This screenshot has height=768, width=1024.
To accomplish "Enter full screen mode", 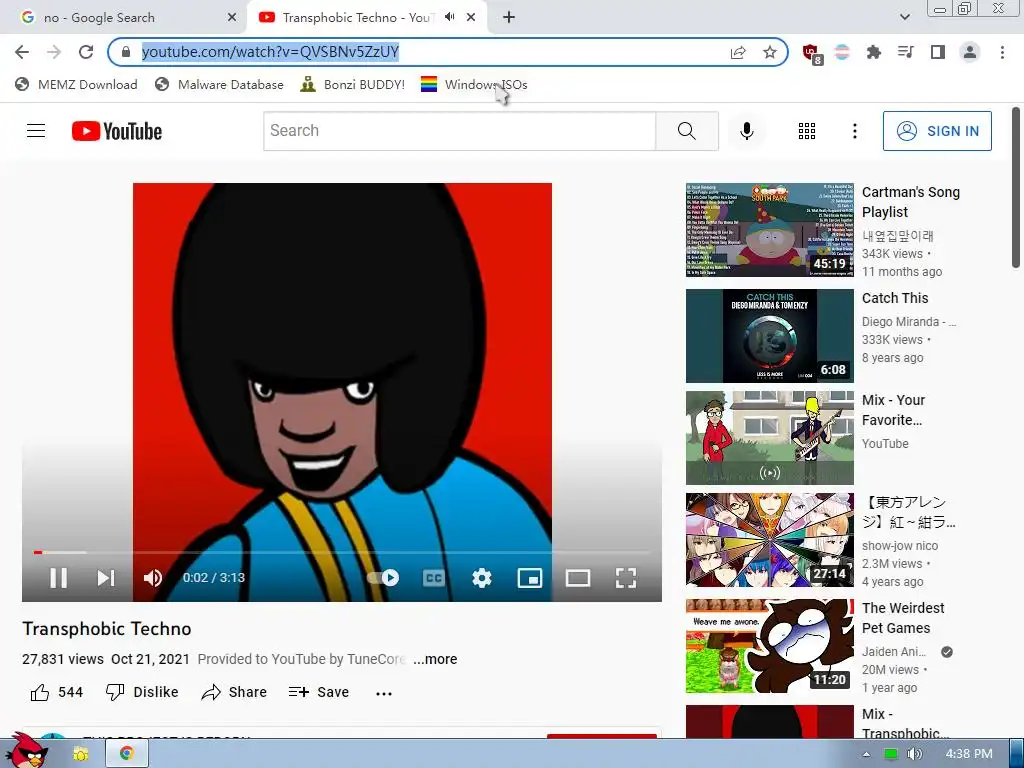I will coord(626,578).
